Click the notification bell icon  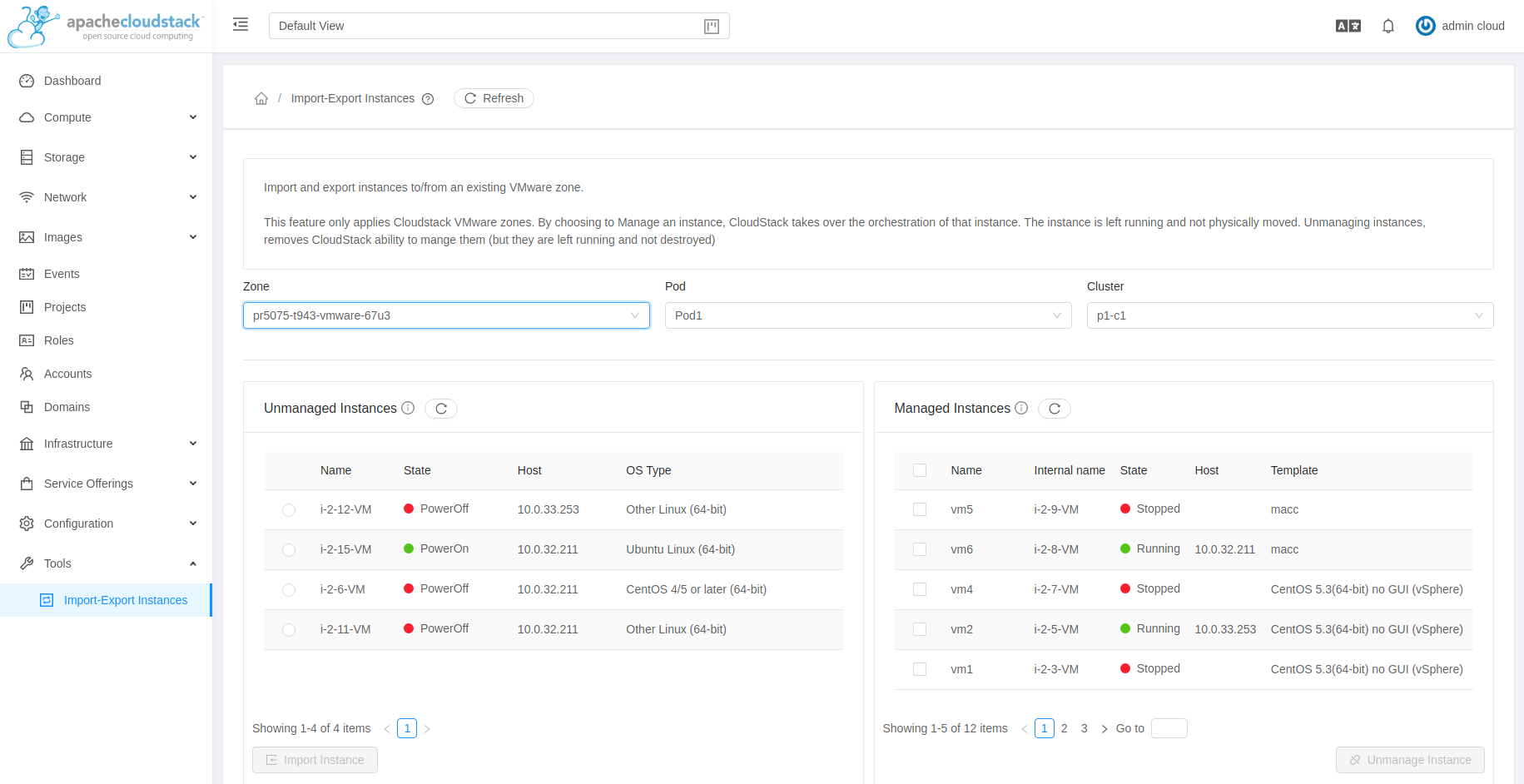1388,26
